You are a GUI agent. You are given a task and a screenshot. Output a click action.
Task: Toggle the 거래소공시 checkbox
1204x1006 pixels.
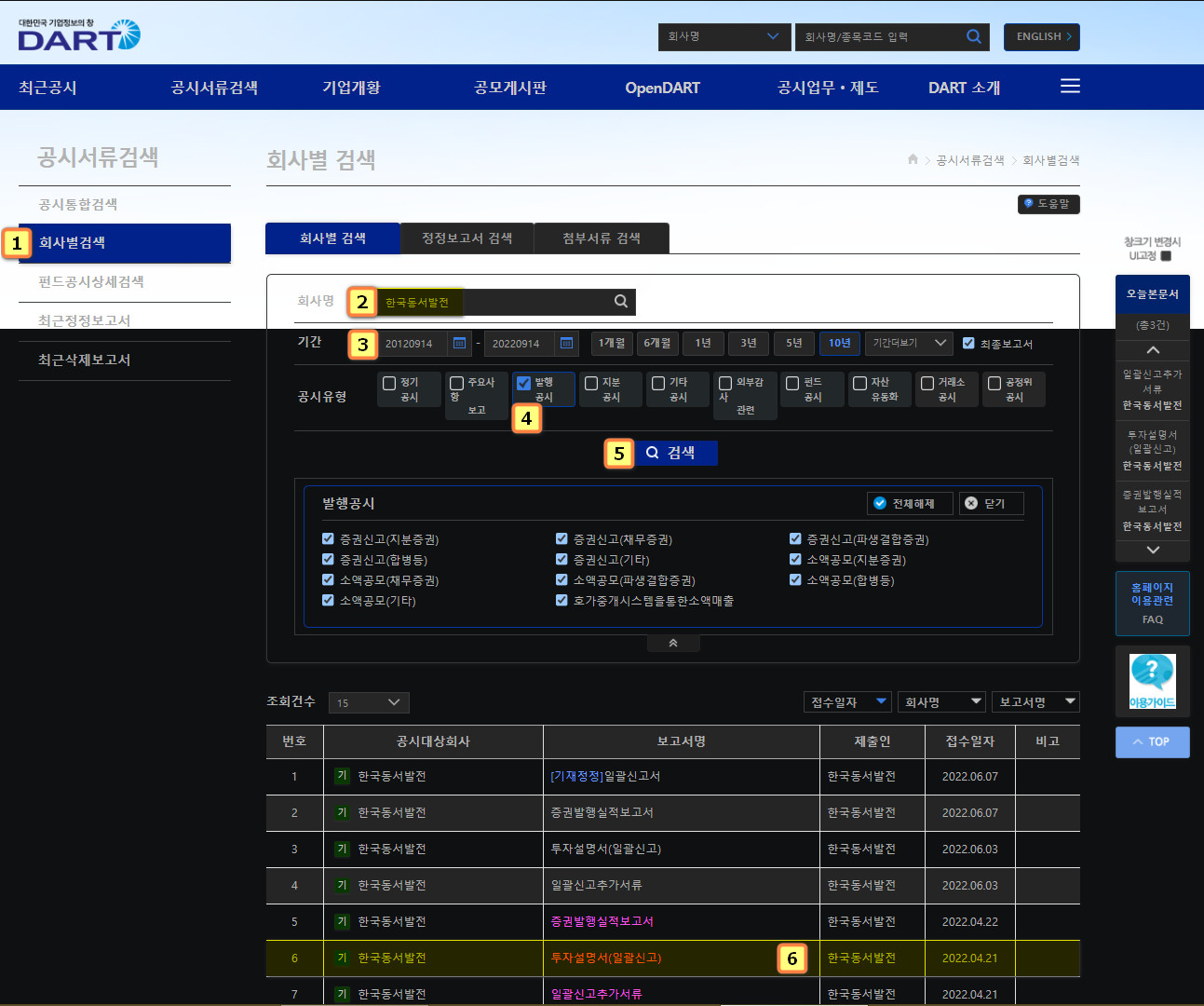pos(927,383)
